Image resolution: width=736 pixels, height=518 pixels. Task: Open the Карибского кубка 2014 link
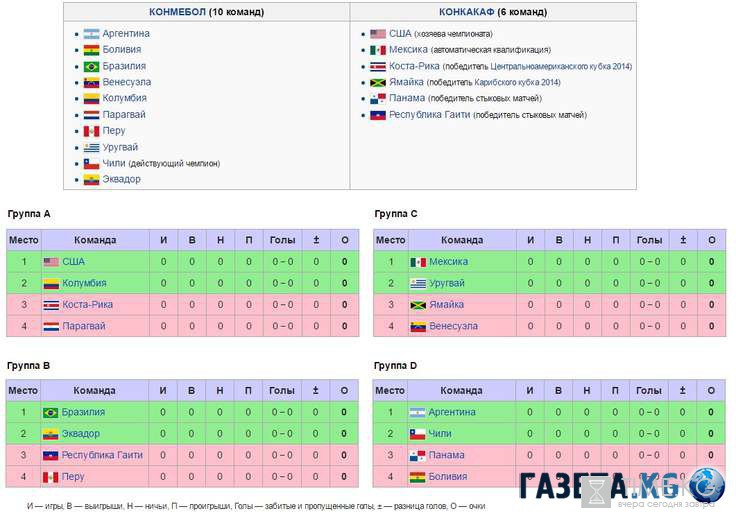click(517, 83)
